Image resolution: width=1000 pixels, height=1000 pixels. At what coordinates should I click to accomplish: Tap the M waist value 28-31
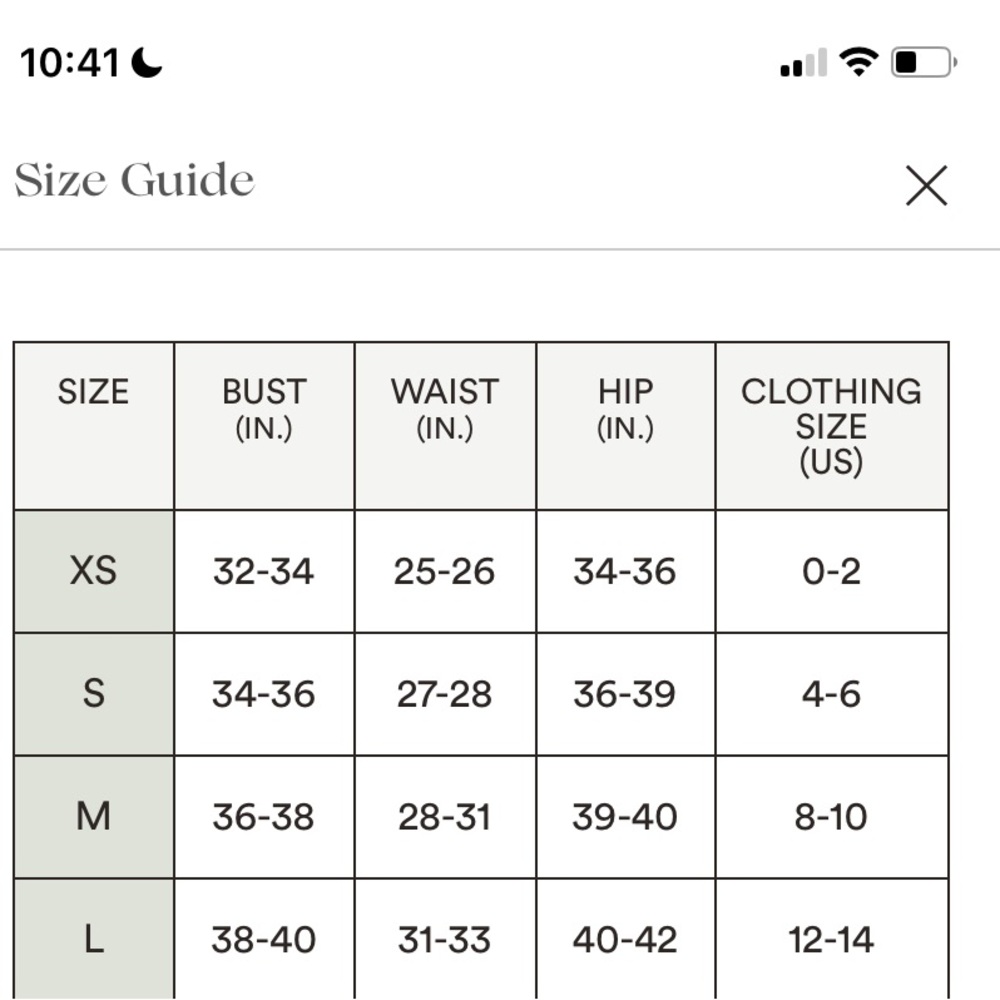[445, 816]
